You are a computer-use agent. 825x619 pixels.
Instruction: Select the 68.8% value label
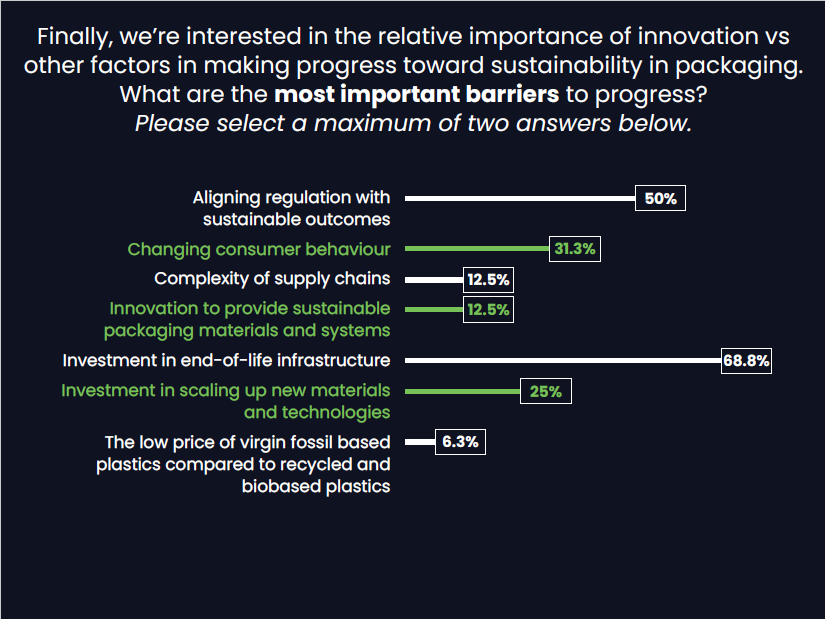746,361
